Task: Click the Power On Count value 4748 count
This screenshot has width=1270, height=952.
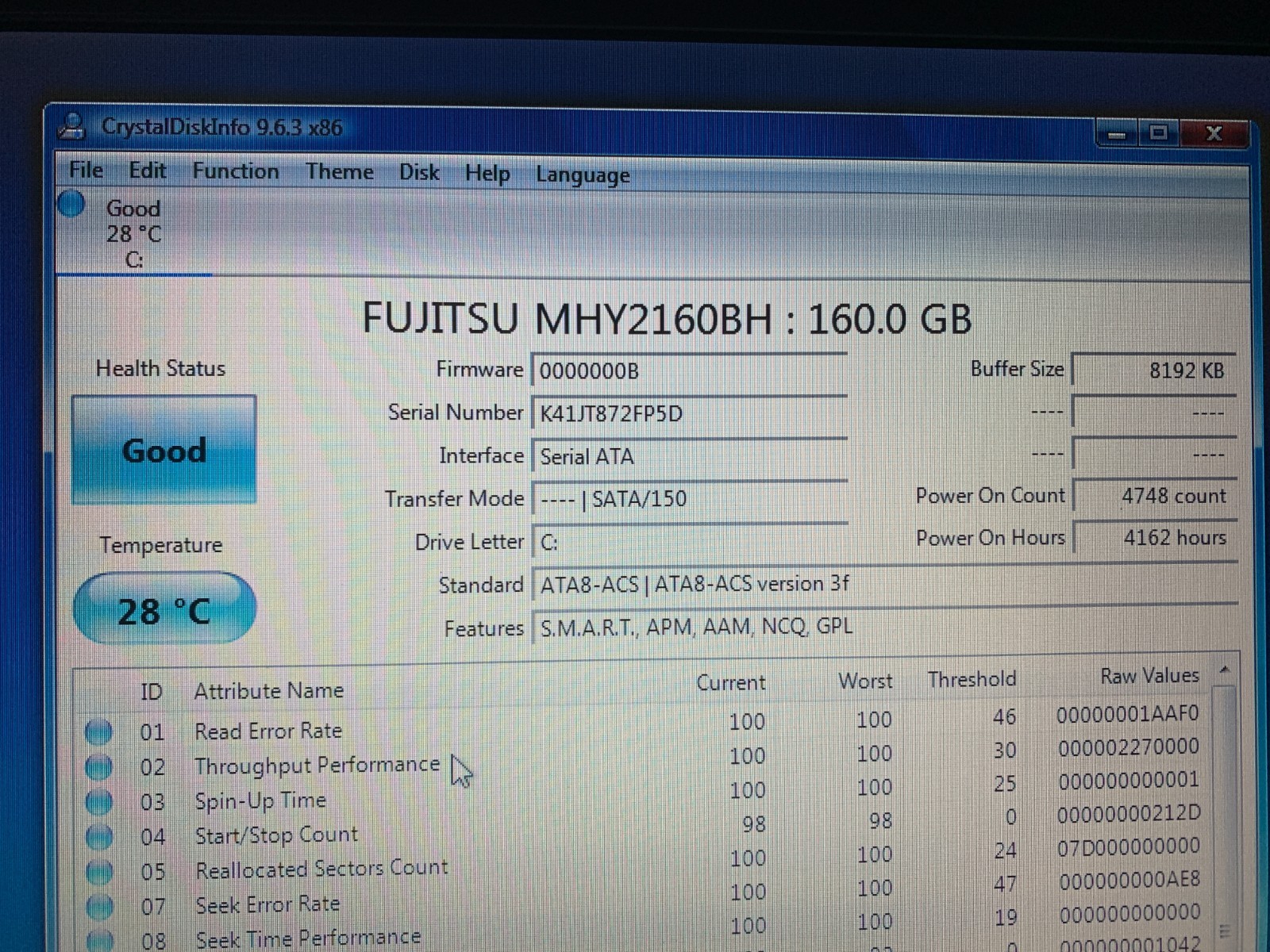Action: click(1154, 496)
